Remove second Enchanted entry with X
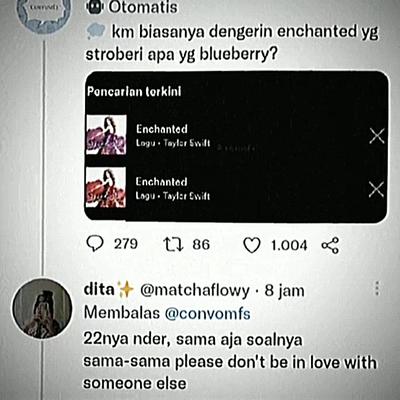The image size is (400, 400). point(376,189)
